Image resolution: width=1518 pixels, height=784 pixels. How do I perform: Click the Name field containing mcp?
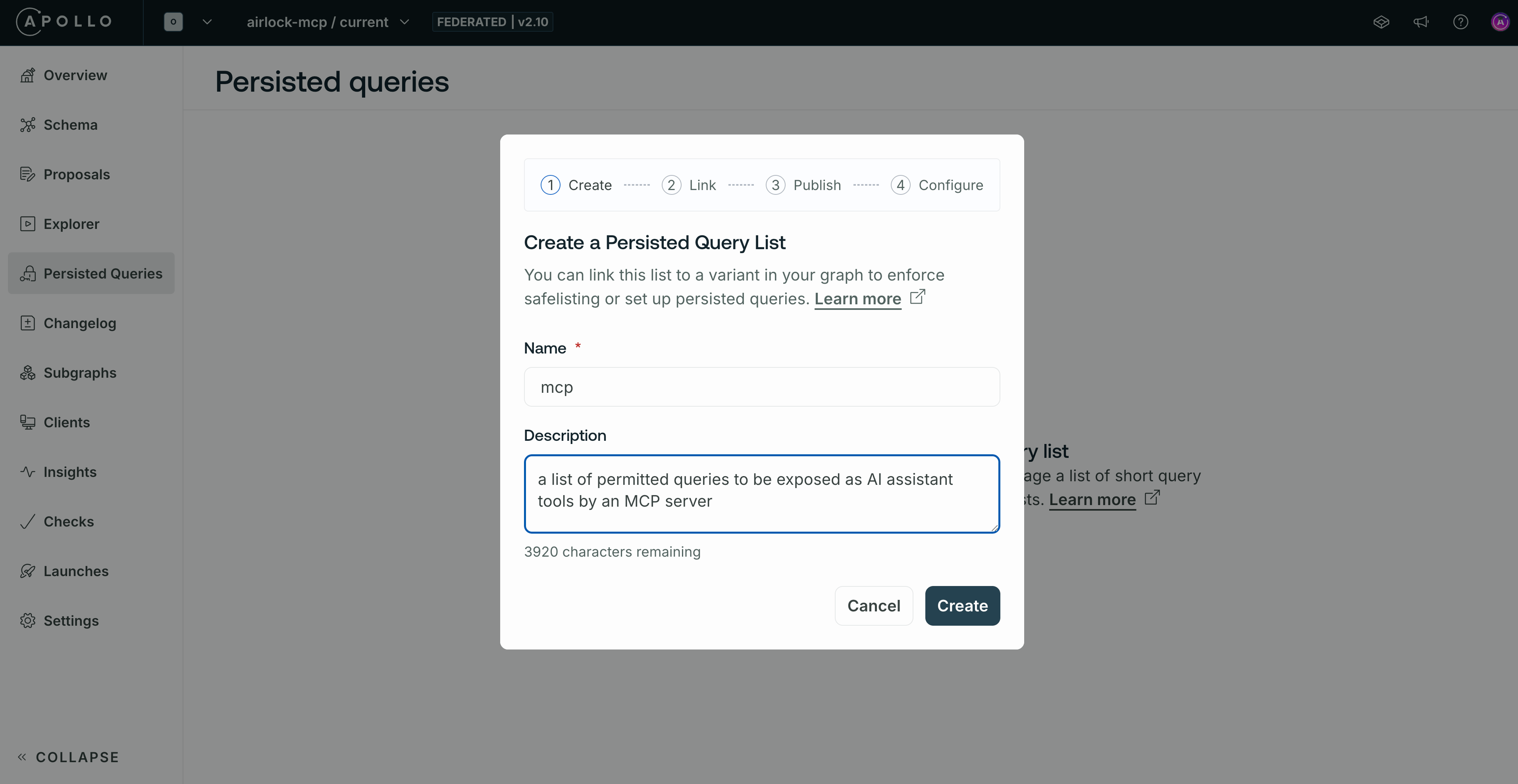[761, 387]
